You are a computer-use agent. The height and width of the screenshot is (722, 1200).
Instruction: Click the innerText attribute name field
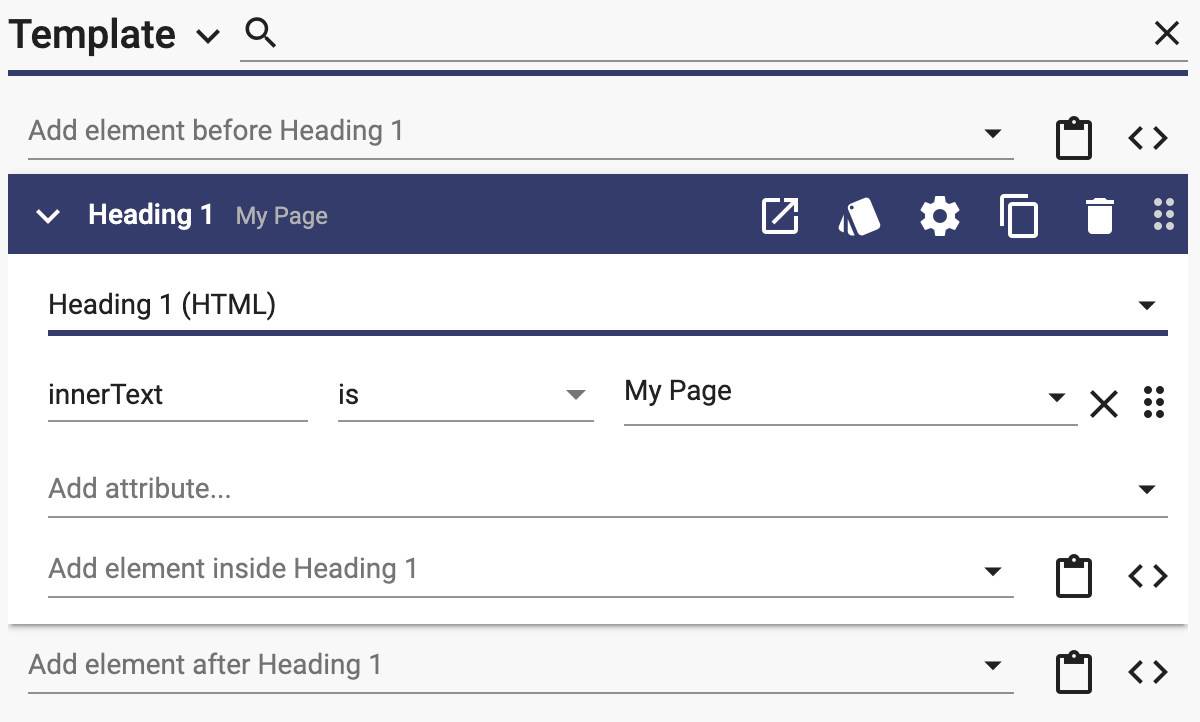tap(178, 395)
